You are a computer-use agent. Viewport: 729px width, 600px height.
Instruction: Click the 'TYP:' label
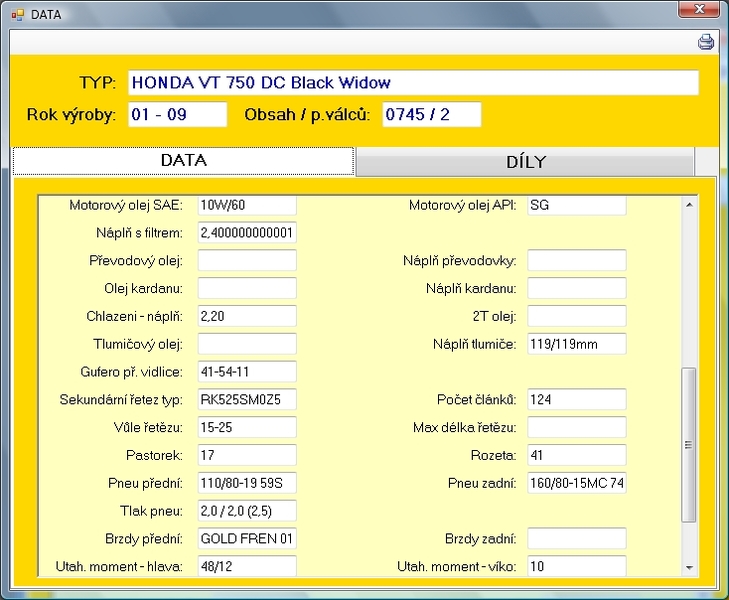pyautogui.click(x=98, y=83)
